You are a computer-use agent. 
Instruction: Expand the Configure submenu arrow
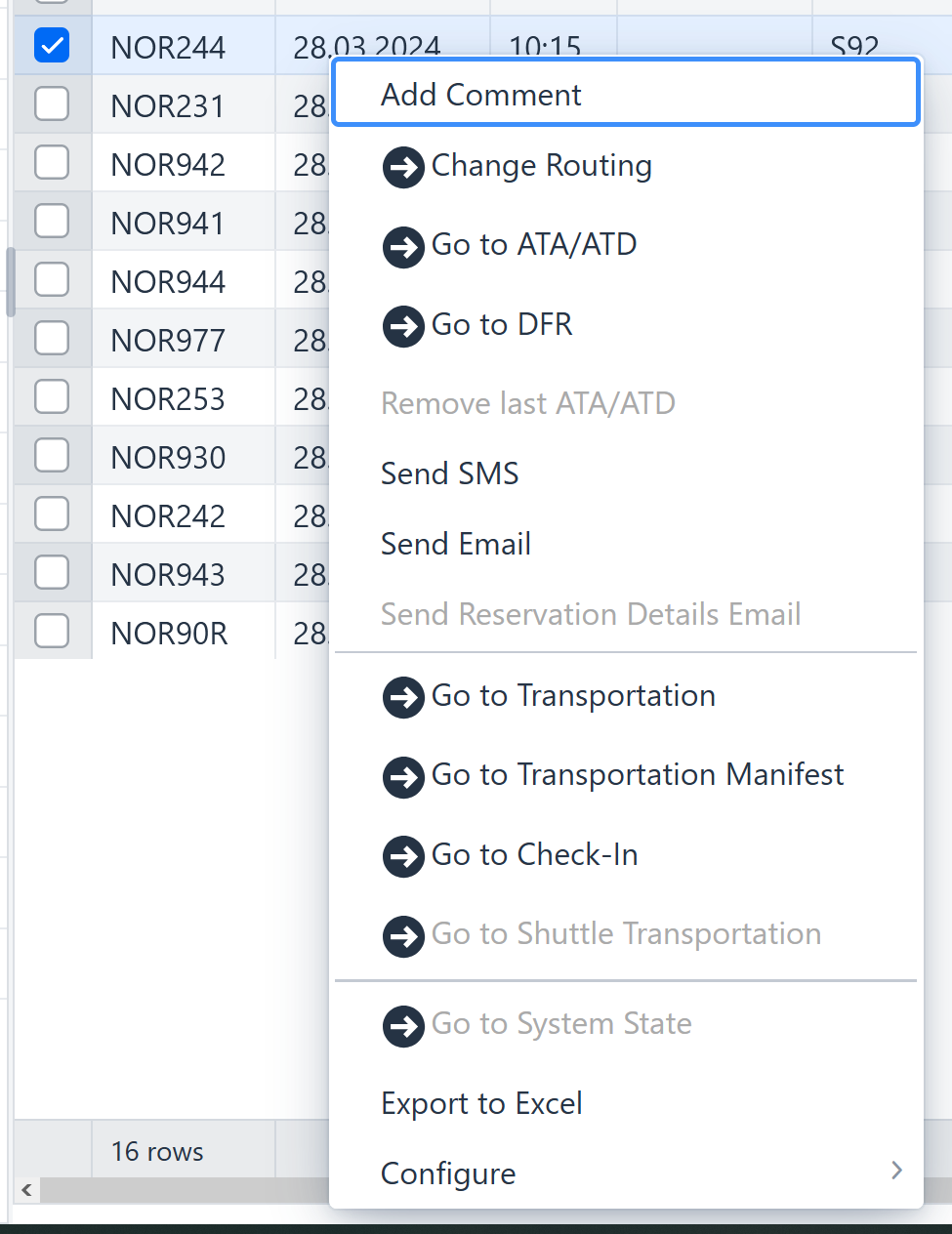[896, 1171]
